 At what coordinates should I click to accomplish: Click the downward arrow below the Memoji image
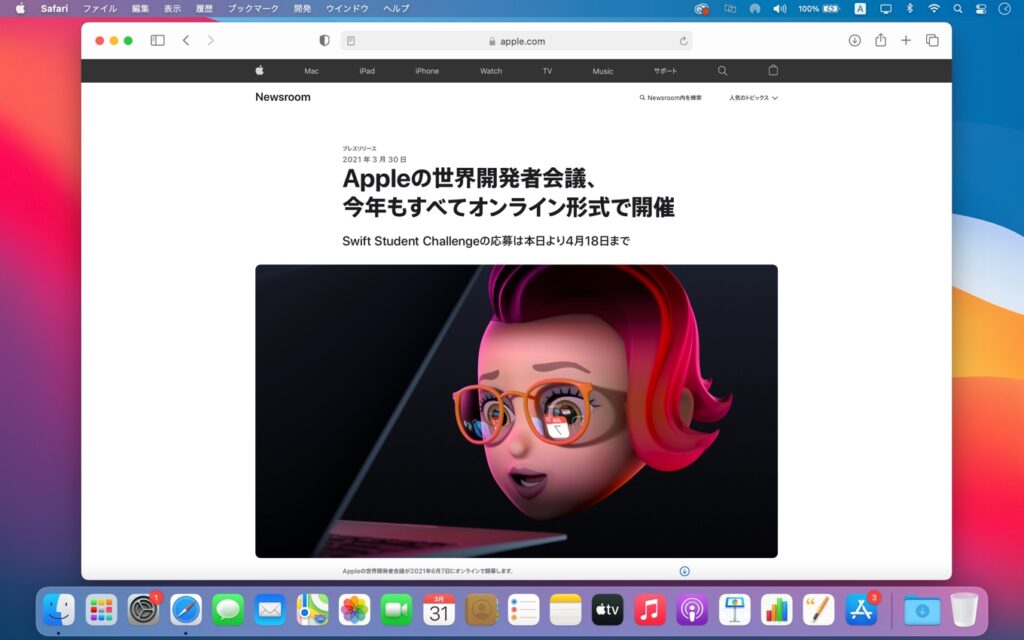(684, 570)
